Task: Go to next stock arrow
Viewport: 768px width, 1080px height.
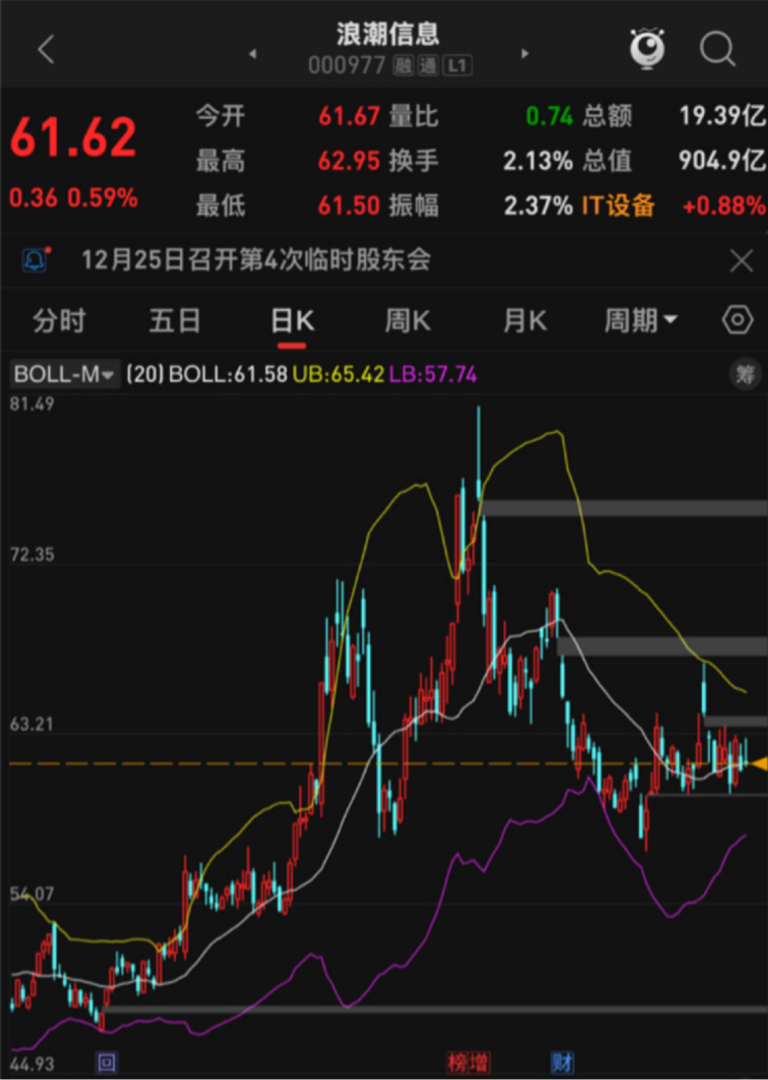Action: click(x=525, y=53)
